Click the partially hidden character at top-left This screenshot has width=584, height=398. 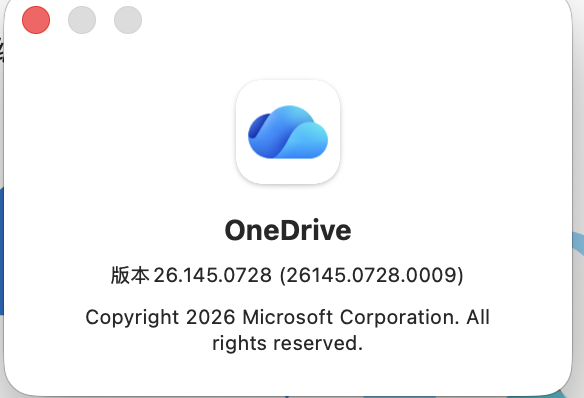pyautogui.click(x=1, y=50)
